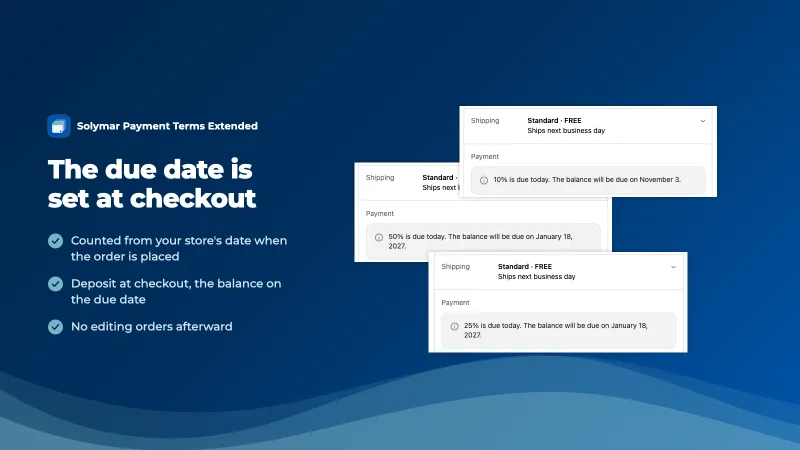800x450 pixels.
Task: Click the headline 'The due date is set at checkout'
Action: [152, 184]
